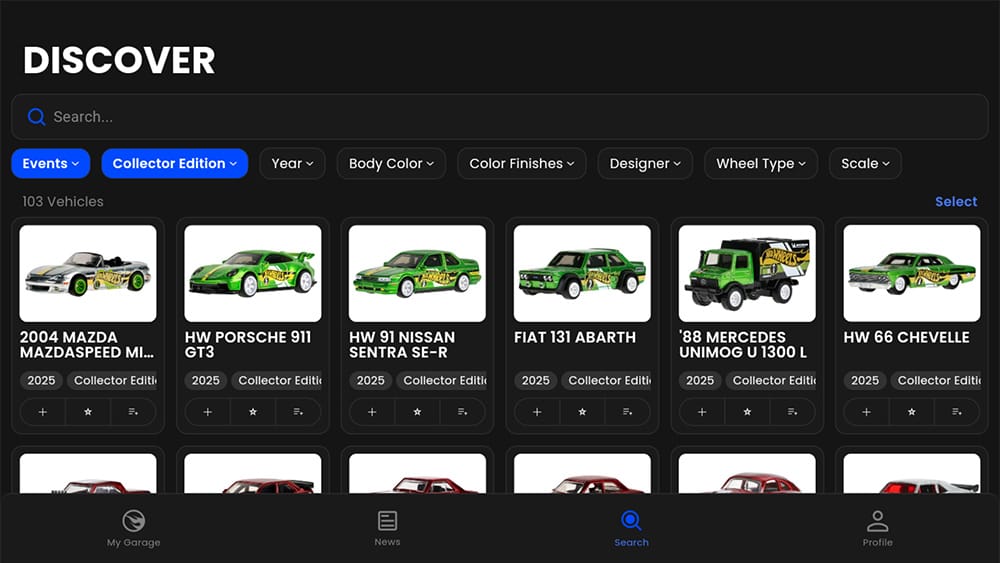Favorite the 2004 Mazda Mazdaspeed with star
1000x563 pixels.
88,412
